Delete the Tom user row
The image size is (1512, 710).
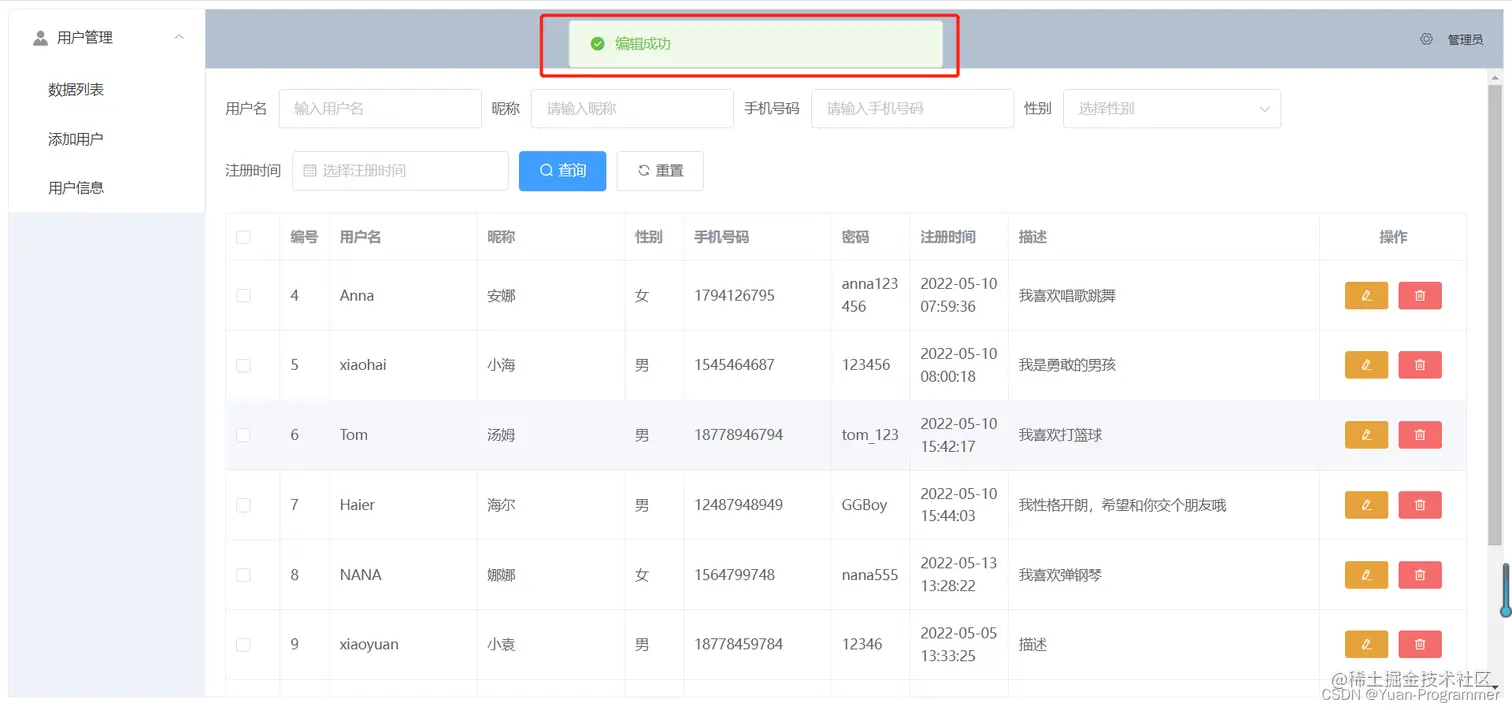[x=1420, y=435]
